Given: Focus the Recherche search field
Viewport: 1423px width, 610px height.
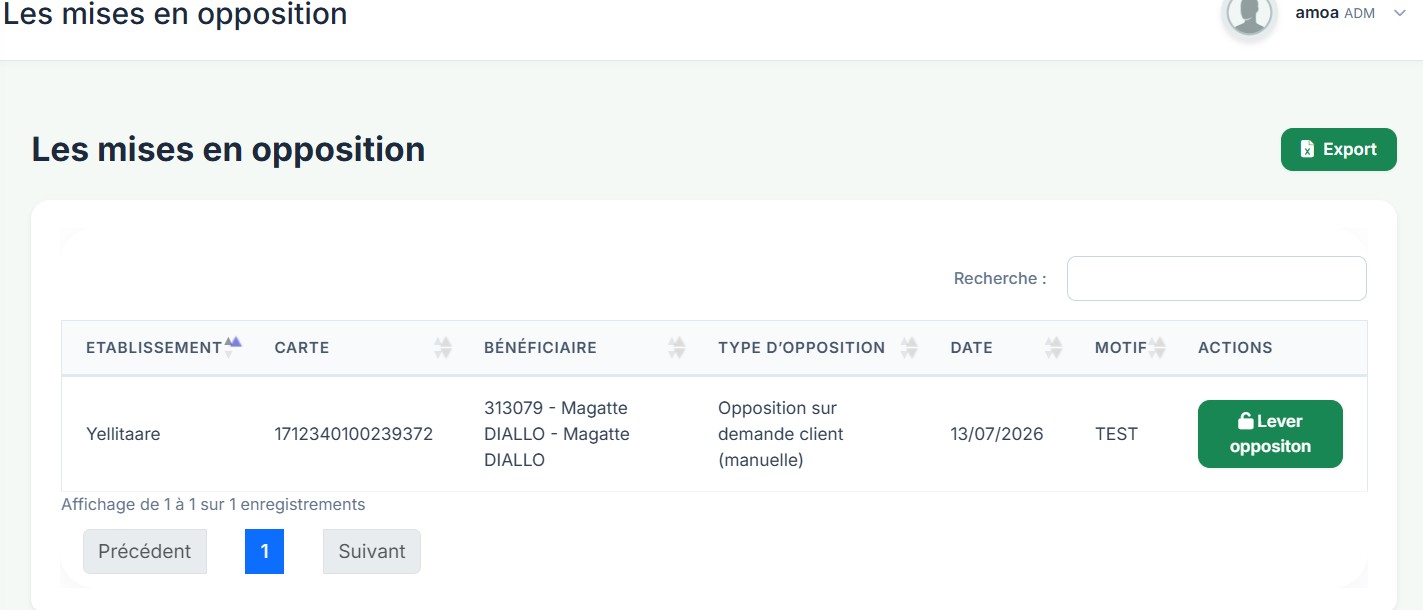Looking at the screenshot, I should (x=1216, y=278).
